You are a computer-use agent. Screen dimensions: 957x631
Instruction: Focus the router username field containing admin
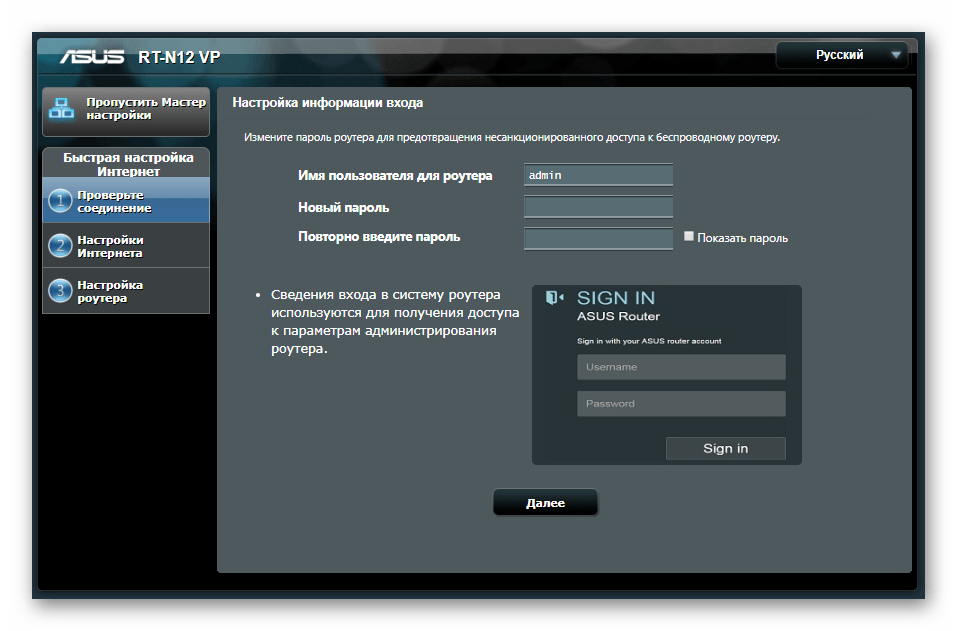pyautogui.click(x=598, y=175)
